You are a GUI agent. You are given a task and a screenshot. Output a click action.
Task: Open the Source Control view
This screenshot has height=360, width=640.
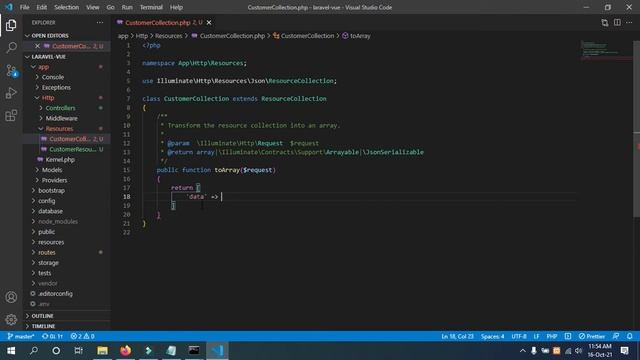tap(11, 71)
